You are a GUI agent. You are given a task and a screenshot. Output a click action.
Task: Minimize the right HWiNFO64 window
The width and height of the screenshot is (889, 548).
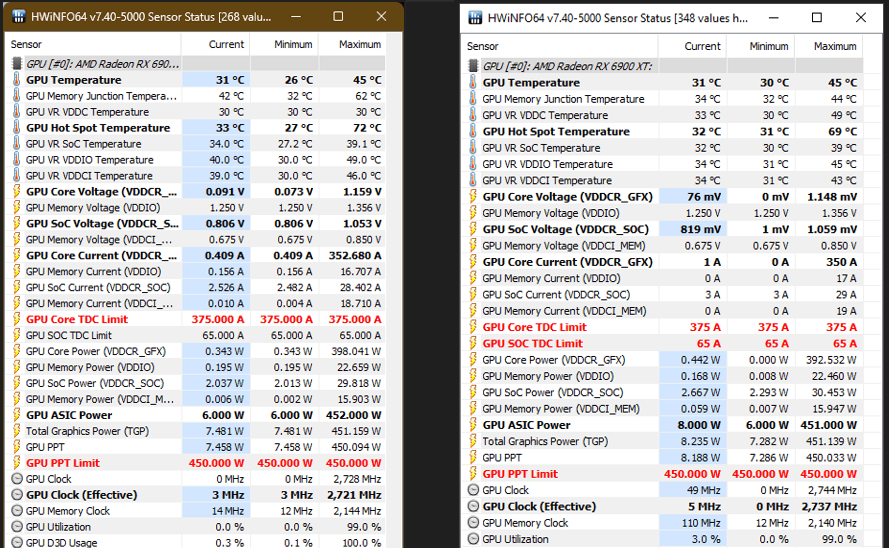[x=773, y=18]
